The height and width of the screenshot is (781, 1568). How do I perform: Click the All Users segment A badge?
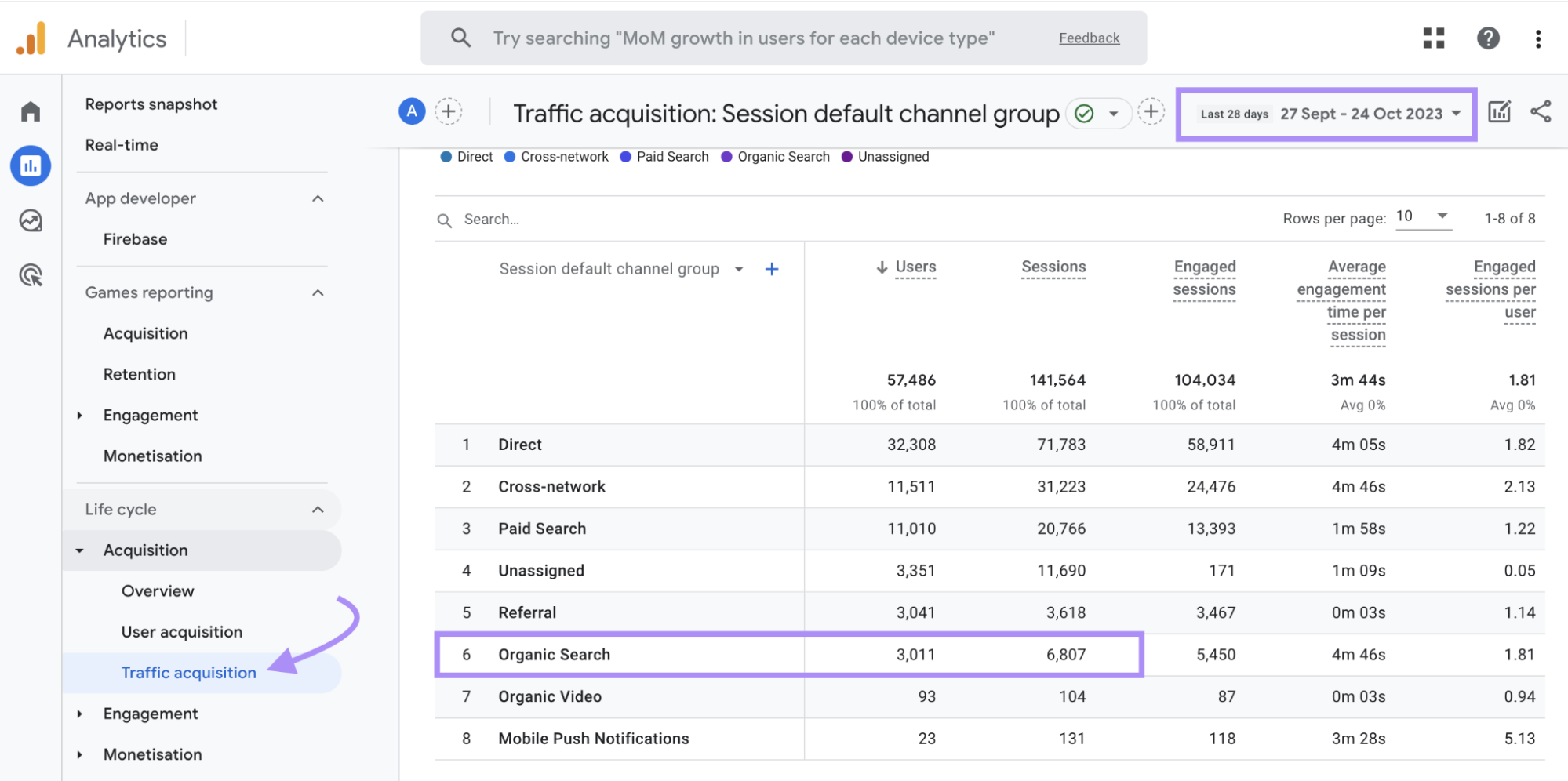412,111
